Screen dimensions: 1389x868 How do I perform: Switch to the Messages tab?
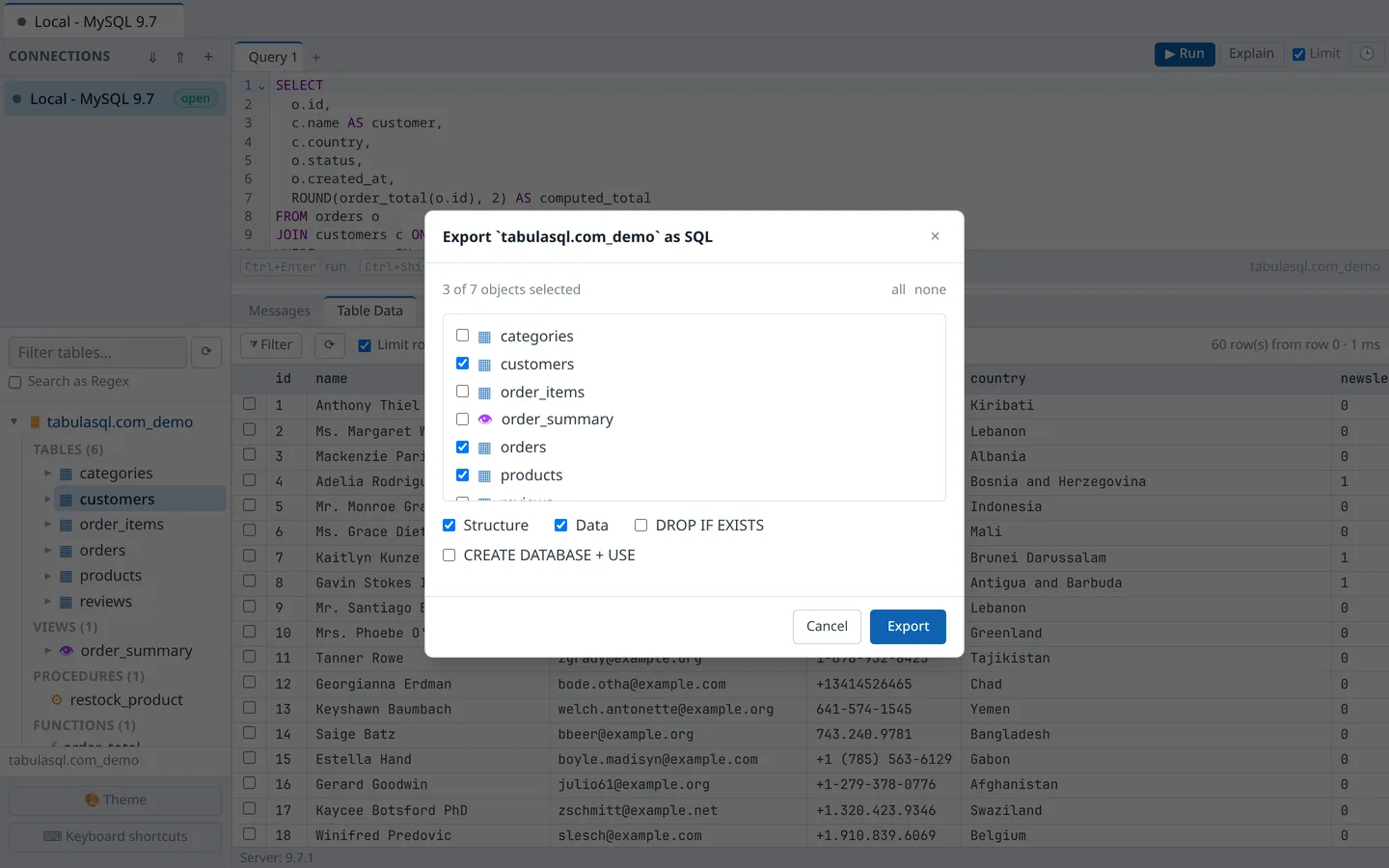pyautogui.click(x=279, y=311)
